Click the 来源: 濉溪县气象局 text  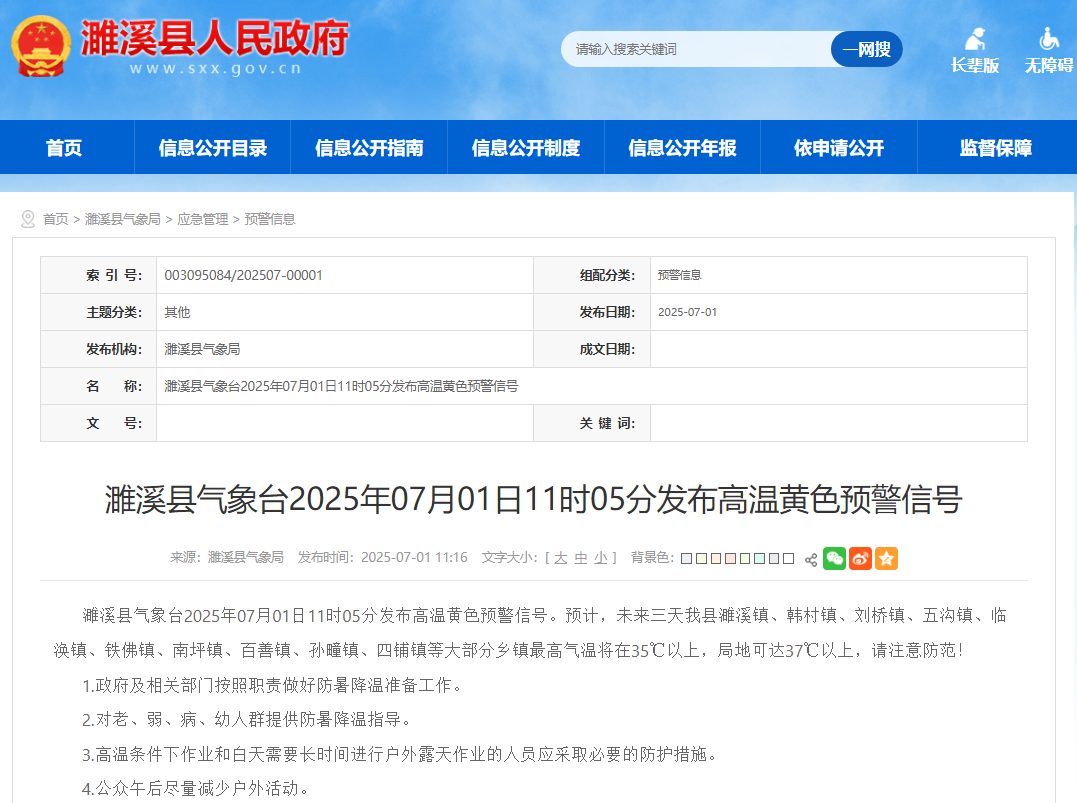pos(227,558)
